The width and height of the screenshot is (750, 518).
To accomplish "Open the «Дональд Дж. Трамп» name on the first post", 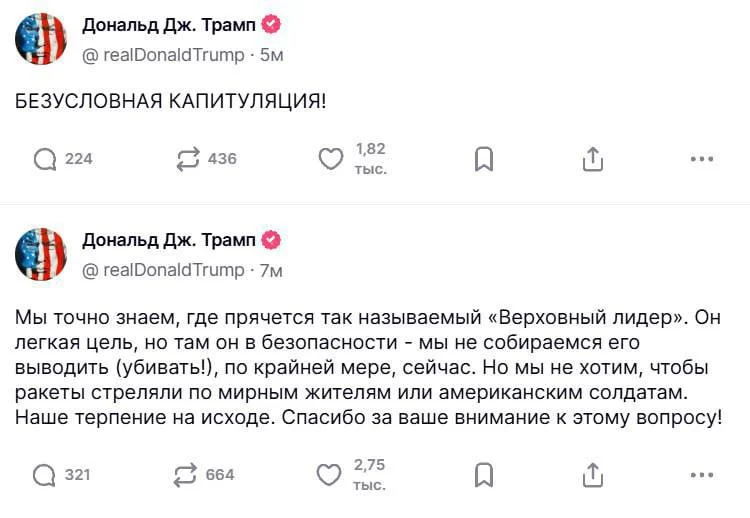I will [168, 26].
